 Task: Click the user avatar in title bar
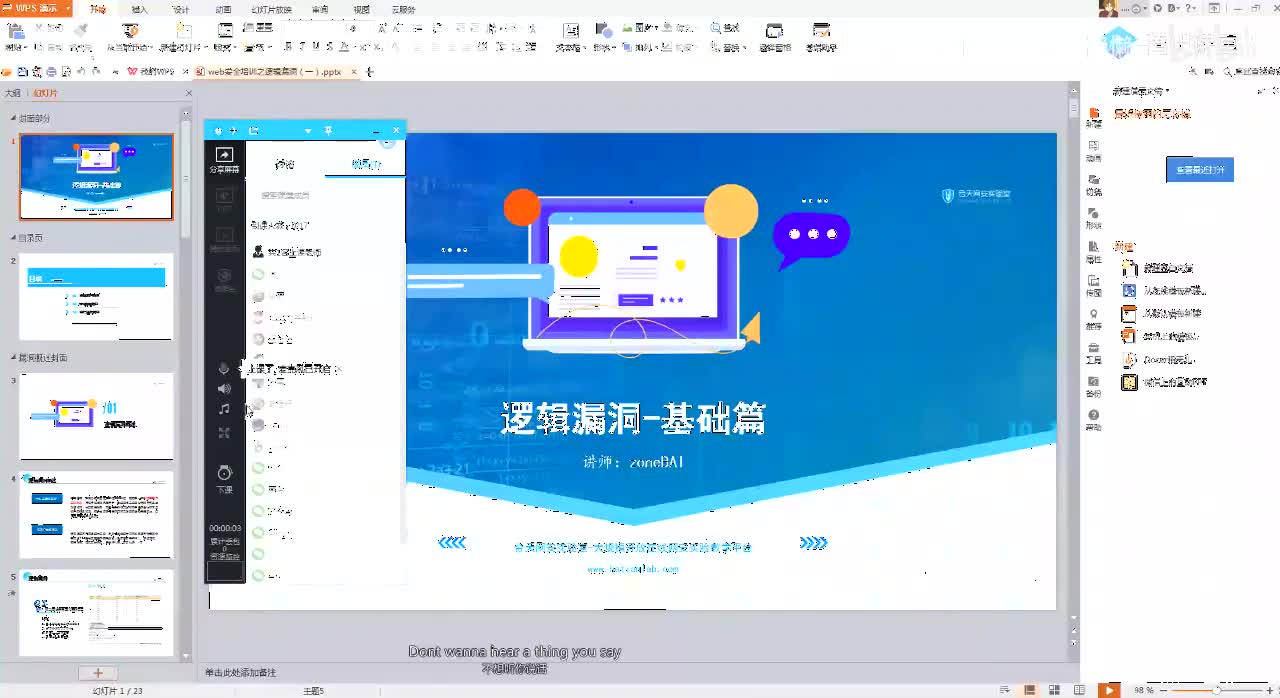tap(1108, 9)
